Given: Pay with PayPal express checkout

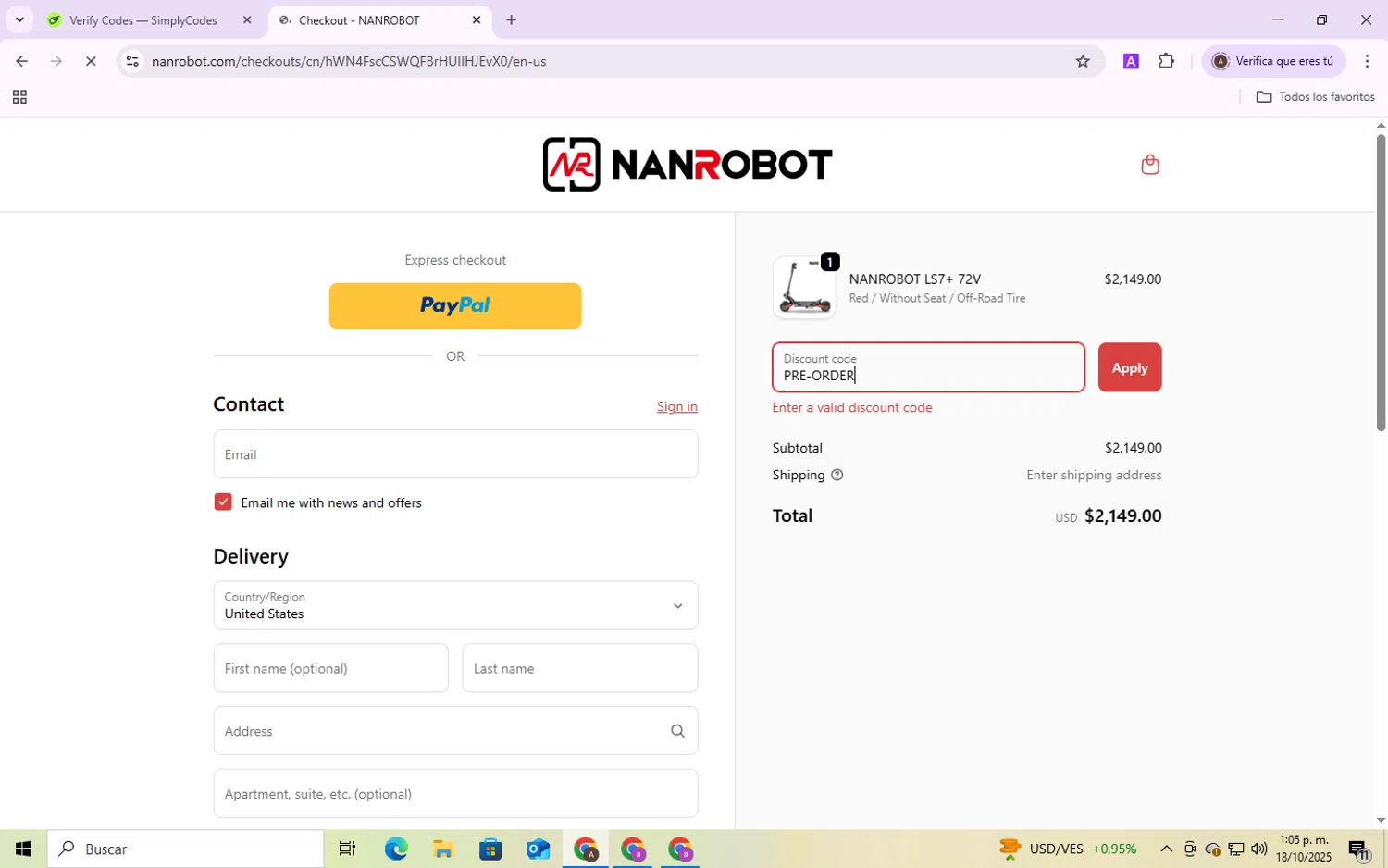Looking at the screenshot, I should tap(455, 305).
